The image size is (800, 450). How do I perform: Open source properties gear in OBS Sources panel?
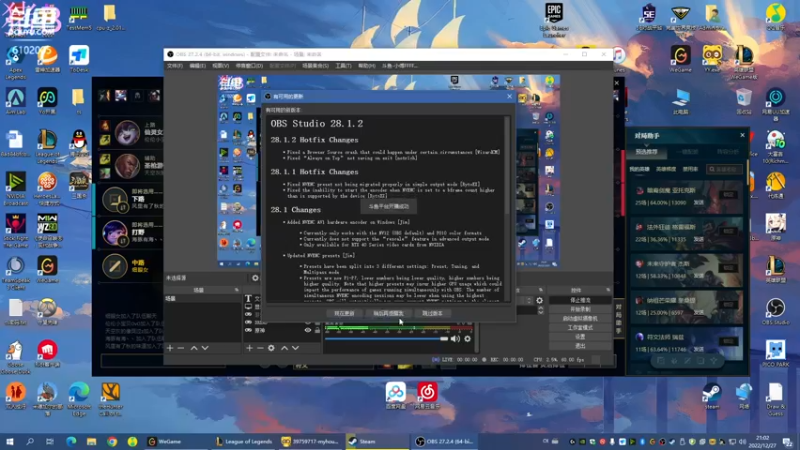[271, 348]
